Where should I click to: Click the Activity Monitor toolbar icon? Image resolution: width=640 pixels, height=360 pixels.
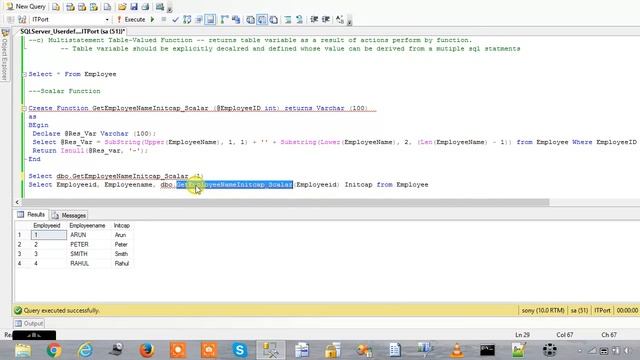coord(160,7)
